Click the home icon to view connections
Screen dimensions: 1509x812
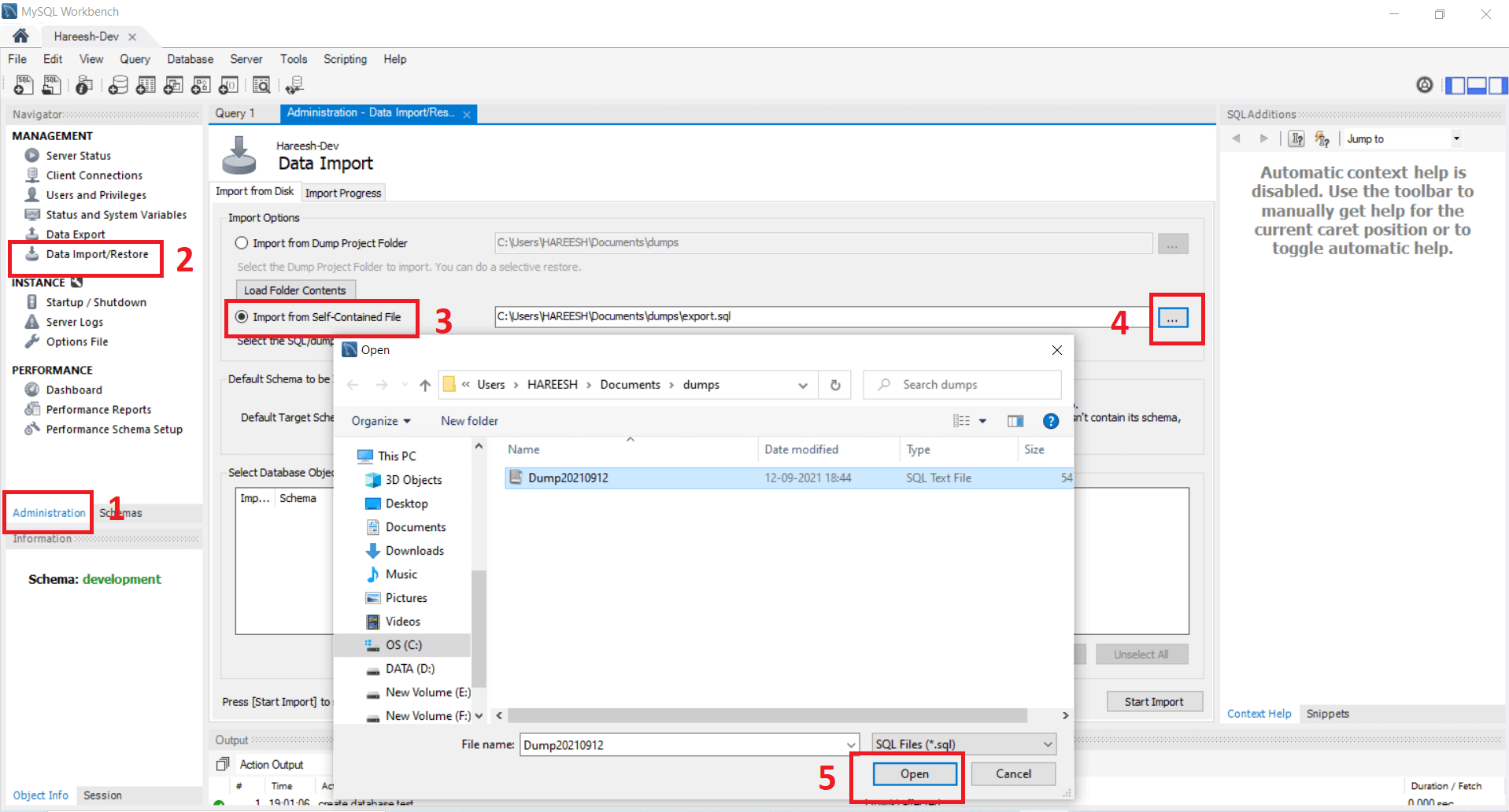pos(20,35)
